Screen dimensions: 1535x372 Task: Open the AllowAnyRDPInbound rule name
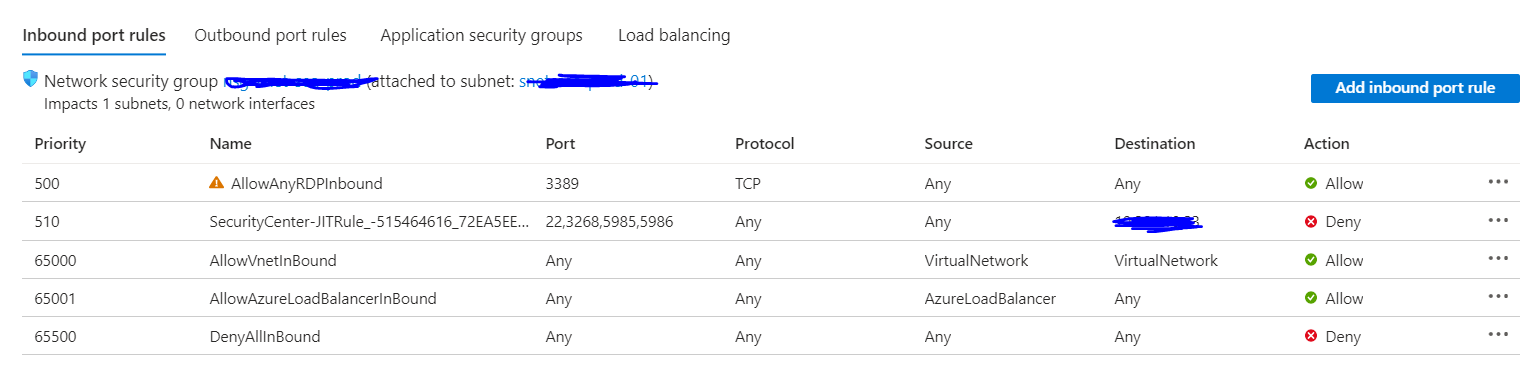(x=306, y=184)
